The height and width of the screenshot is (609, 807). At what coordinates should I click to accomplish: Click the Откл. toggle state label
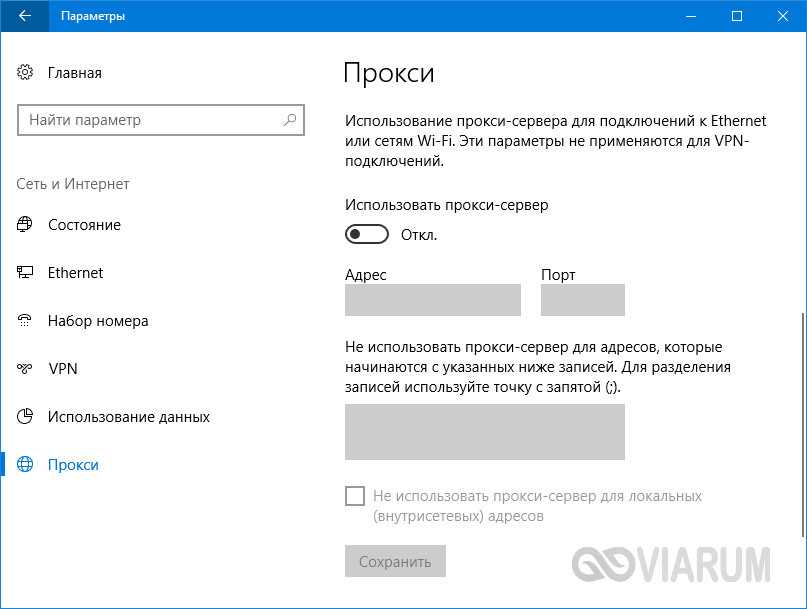click(x=419, y=235)
